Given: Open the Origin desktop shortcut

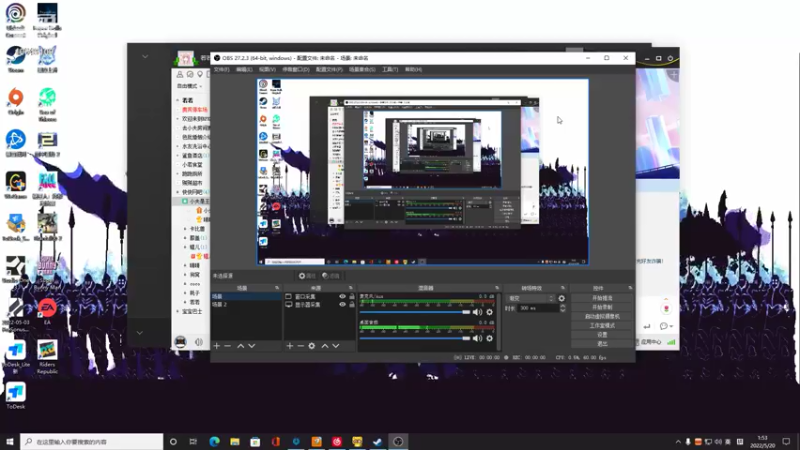Looking at the screenshot, I should (16, 102).
